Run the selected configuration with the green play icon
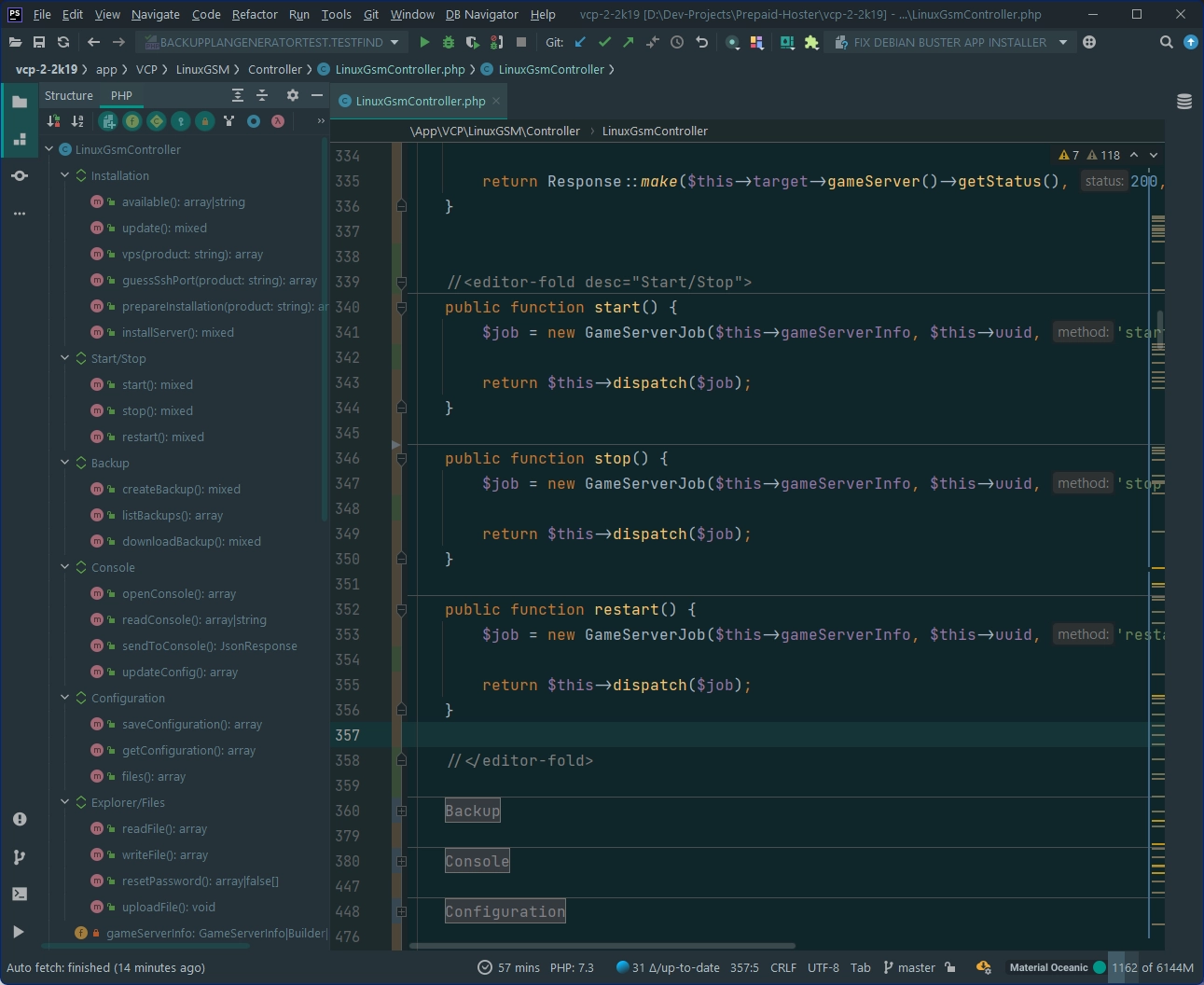The height and width of the screenshot is (985, 1204). point(424,42)
